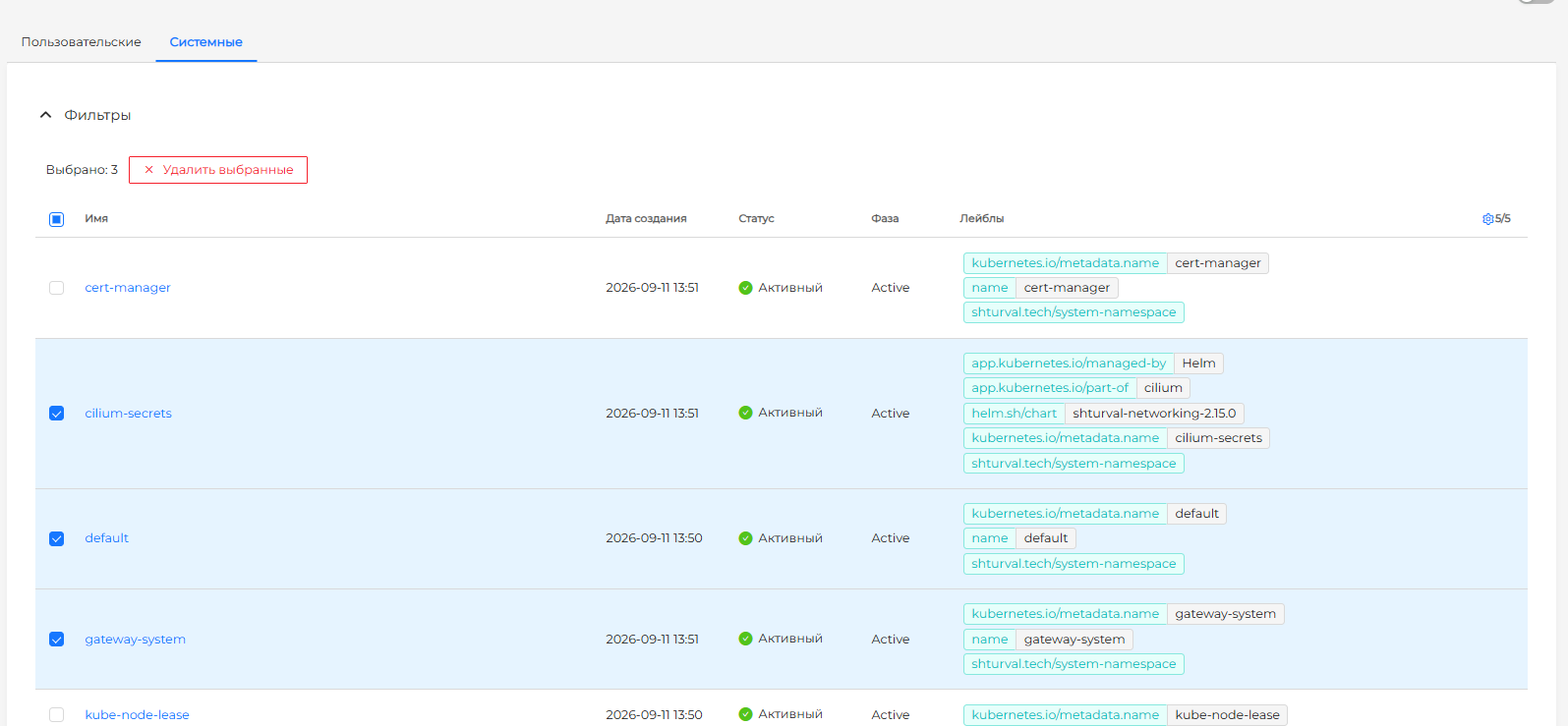Click green status icon in cert-manager row
1568x726 pixels.
point(745,288)
